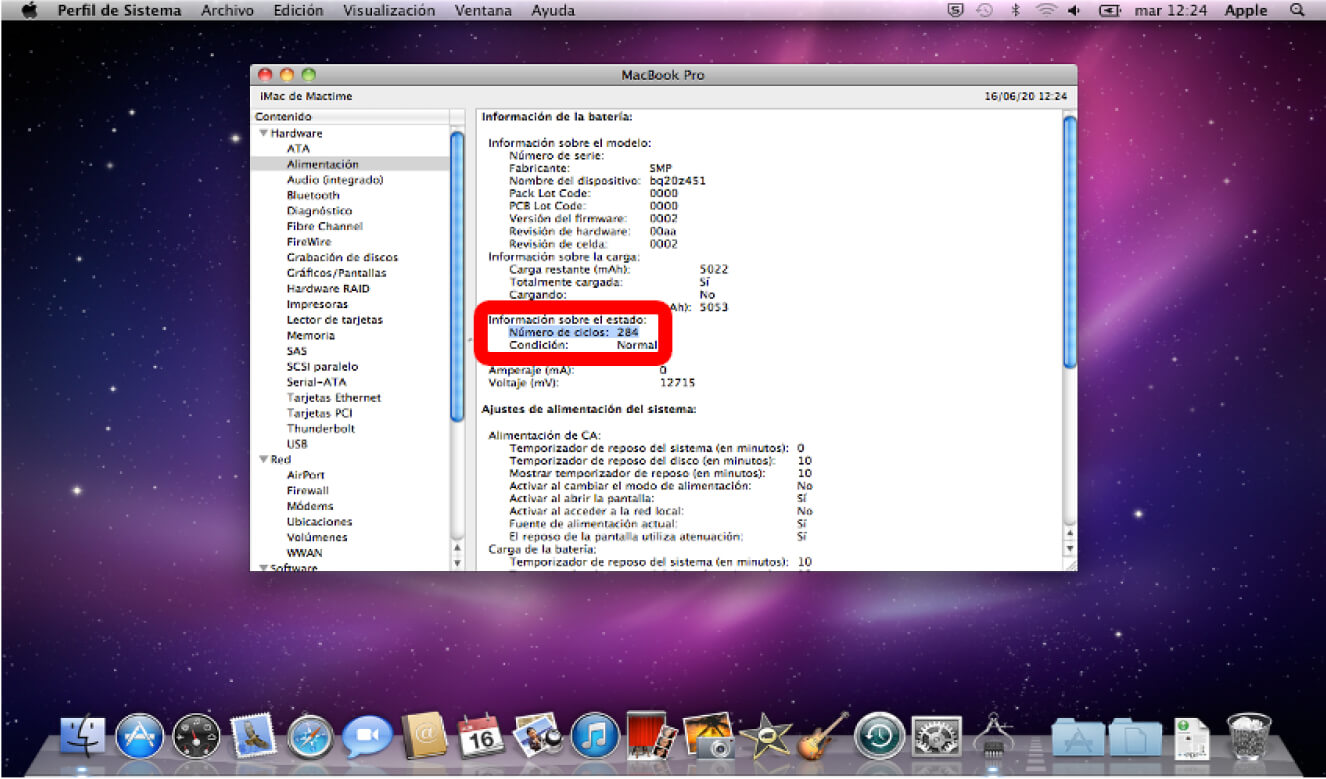The height and width of the screenshot is (779, 1326).
Task: Open GarageBand guitar icon in Dock
Action: coord(823,737)
